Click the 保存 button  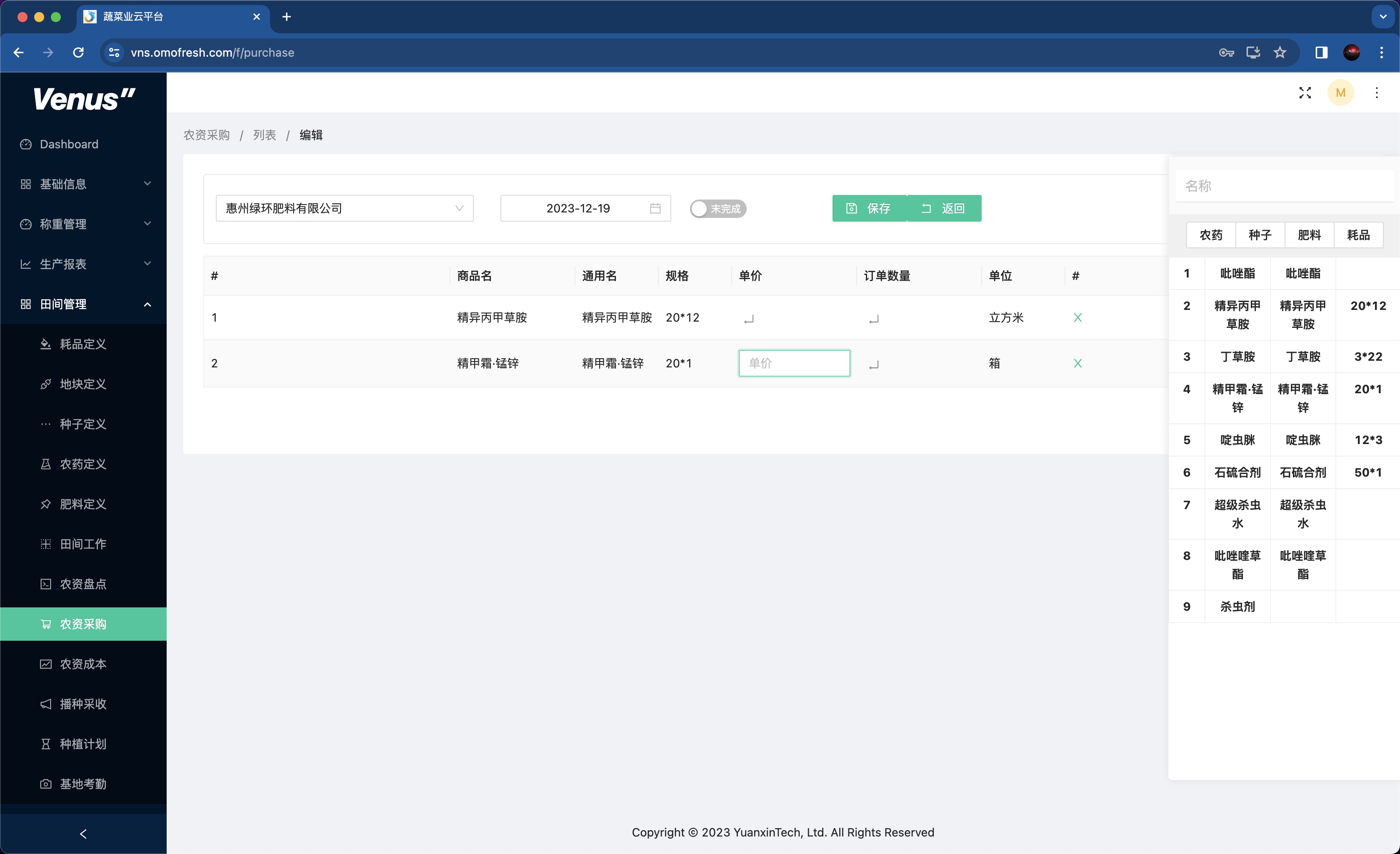[869, 209]
